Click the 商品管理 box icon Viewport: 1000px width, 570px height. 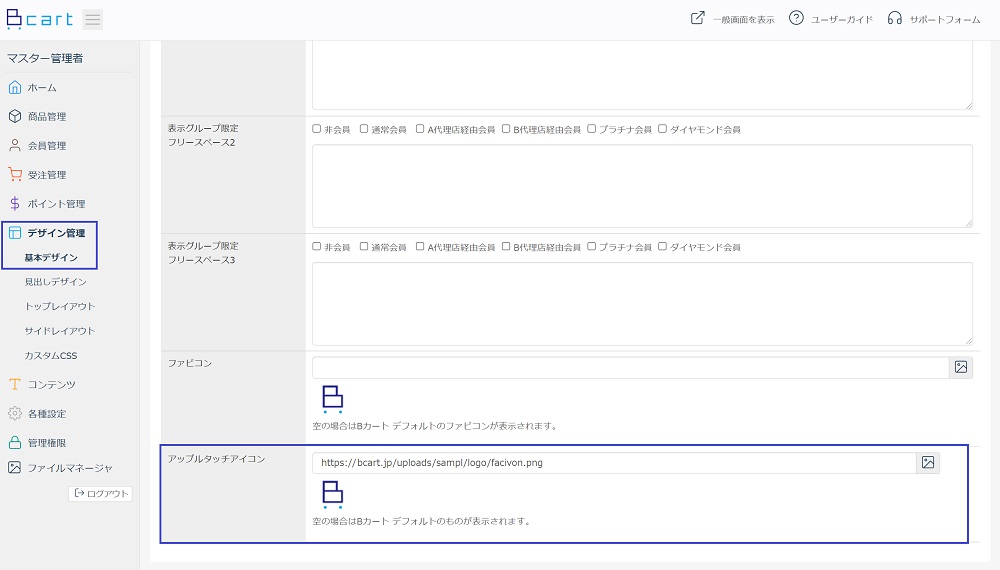coord(15,116)
